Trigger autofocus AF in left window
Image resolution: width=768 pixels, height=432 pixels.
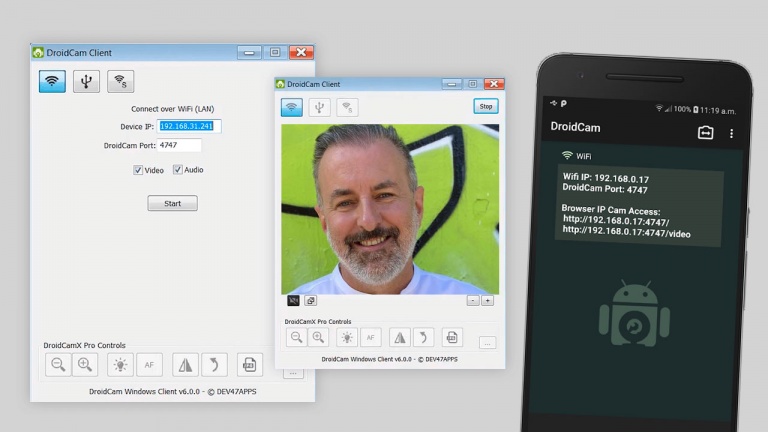149,364
